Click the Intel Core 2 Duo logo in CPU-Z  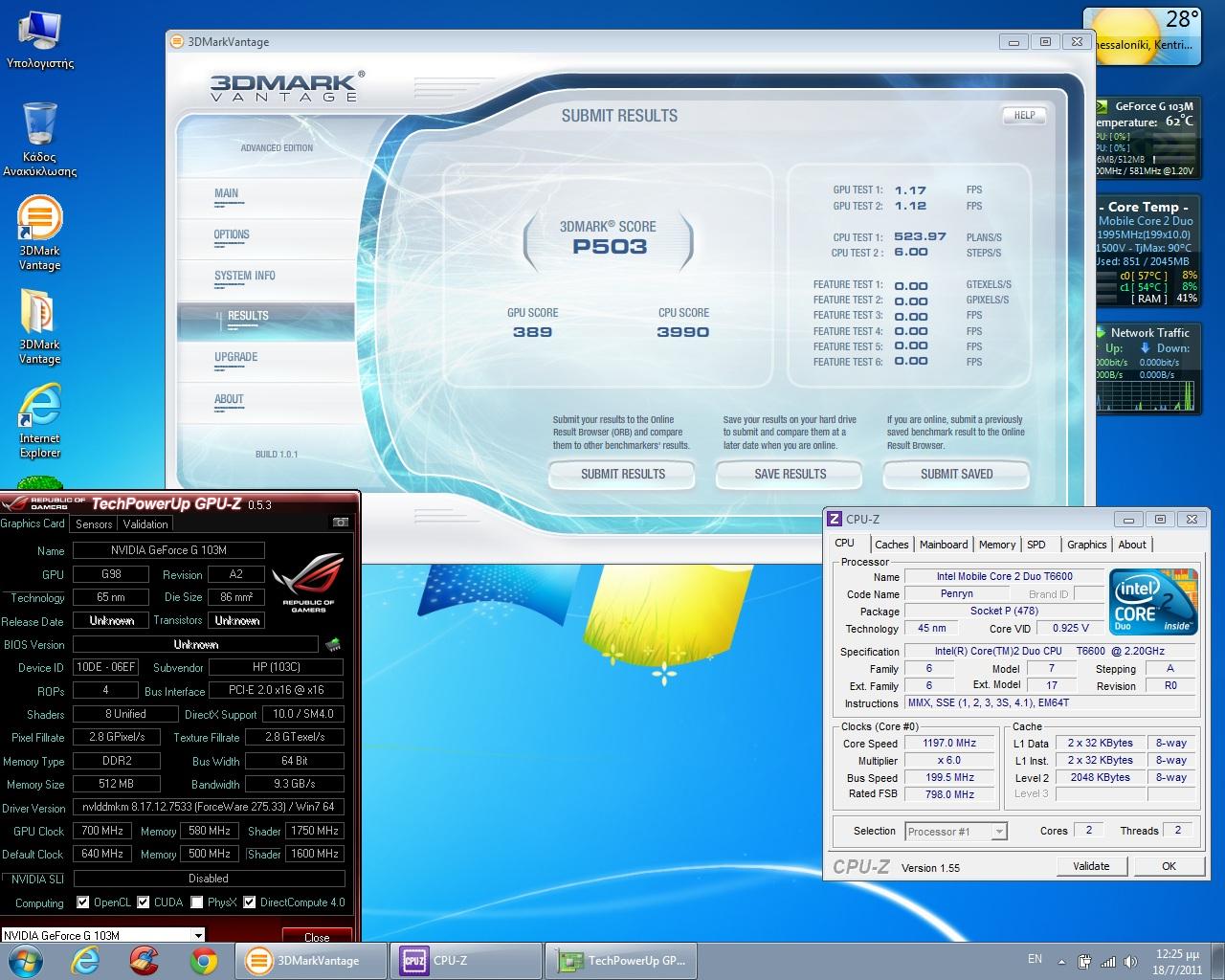(x=1153, y=601)
